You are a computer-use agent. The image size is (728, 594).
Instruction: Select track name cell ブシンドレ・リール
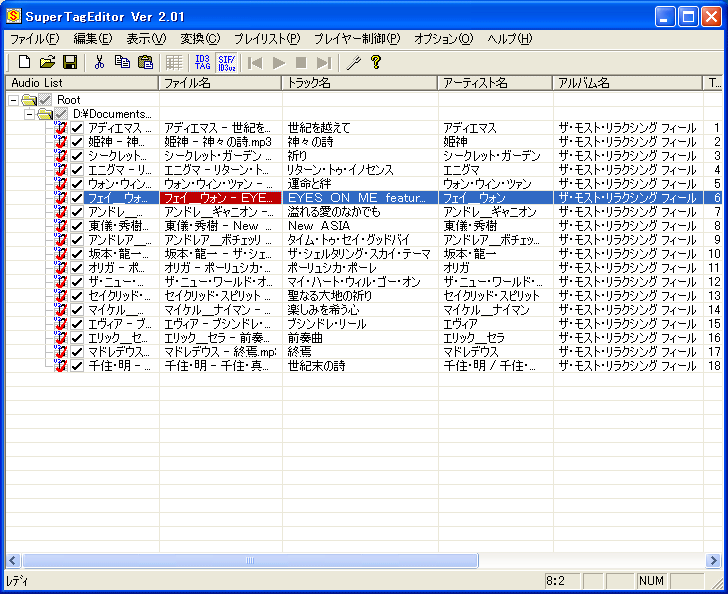tap(360, 324)
